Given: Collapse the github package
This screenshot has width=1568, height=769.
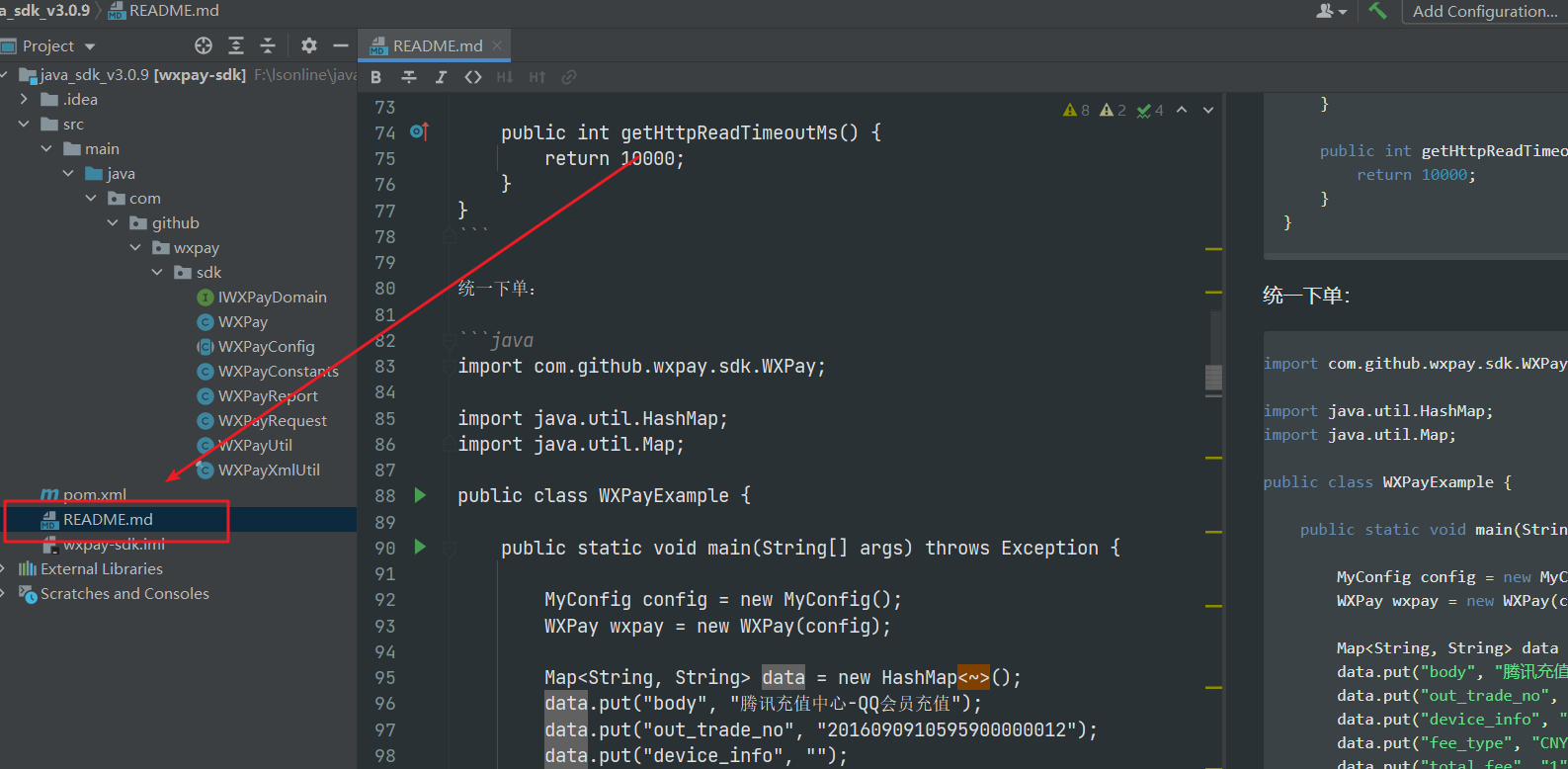Looking at the screenshot, I should [113, 222].
